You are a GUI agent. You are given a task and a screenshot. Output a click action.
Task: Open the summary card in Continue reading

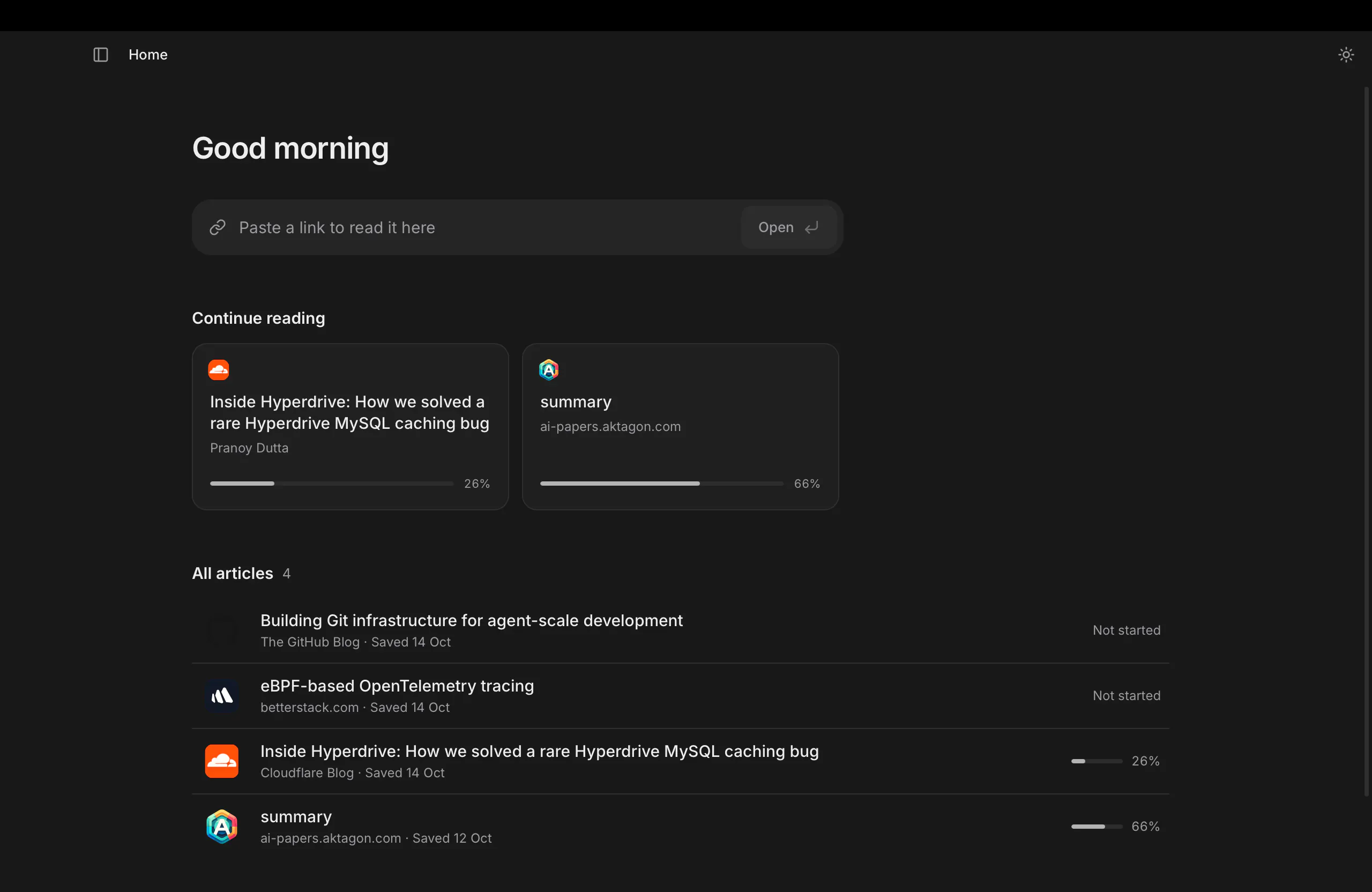[680, 427]
